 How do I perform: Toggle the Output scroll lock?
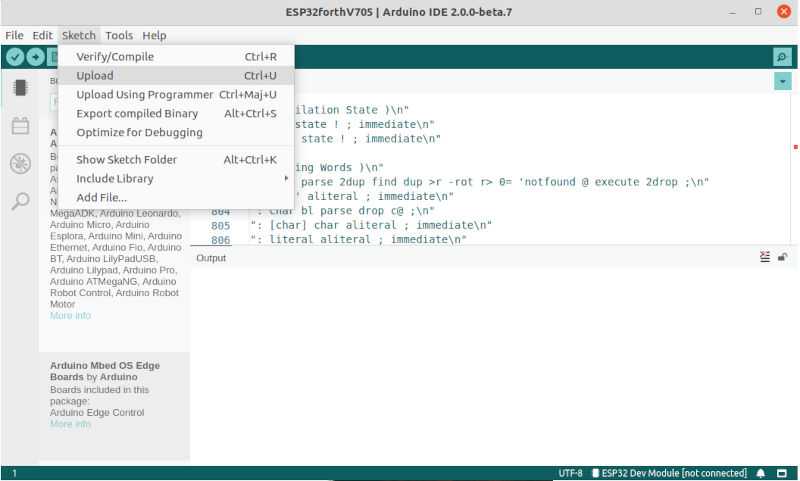[x=782, y=257]
